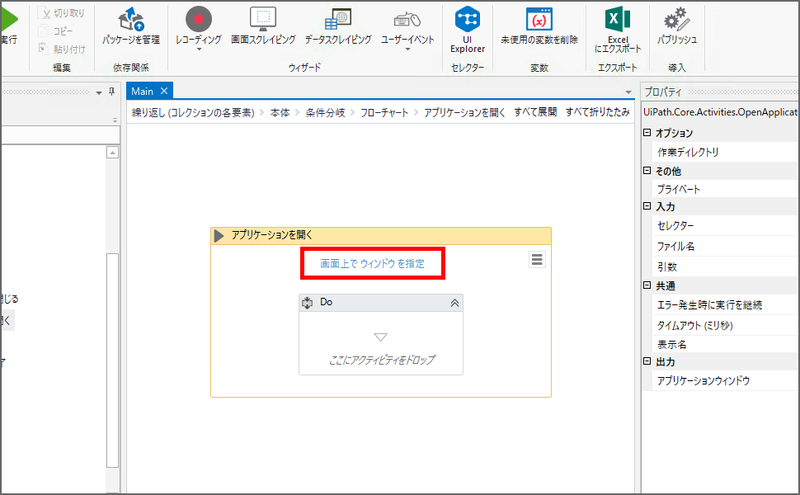The image size is (800, 495).
Task: Select the Do container header text
Action: click(x=326, y=302)
